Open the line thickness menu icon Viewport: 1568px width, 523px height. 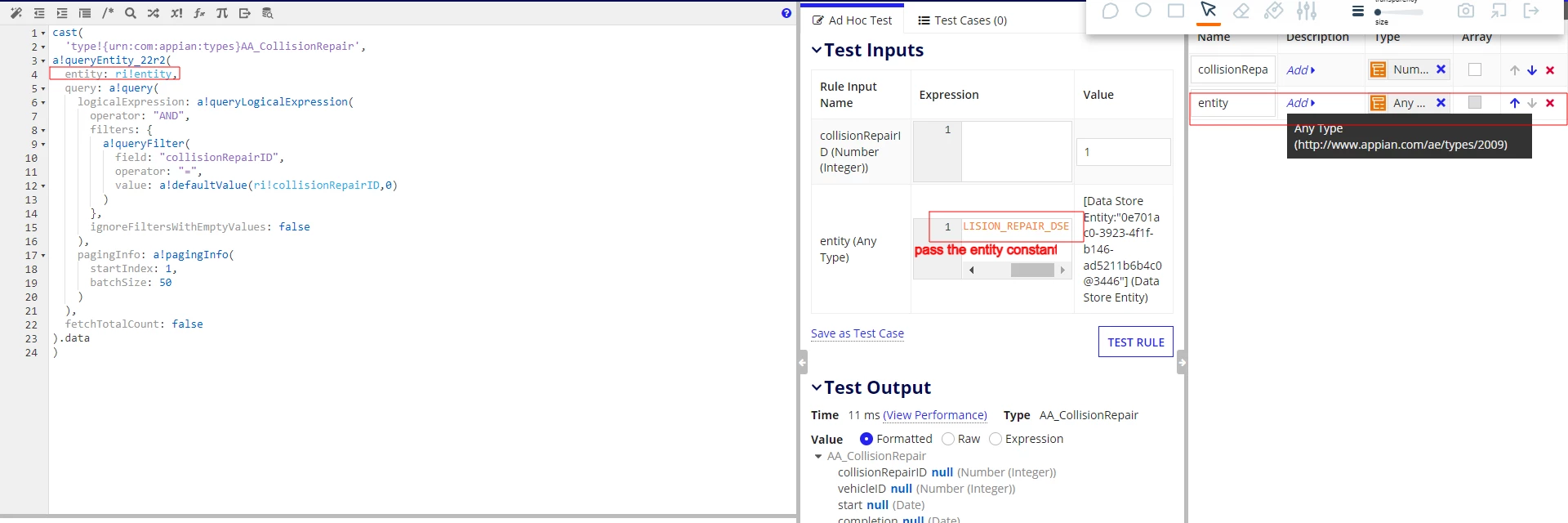coord(1357,11)
